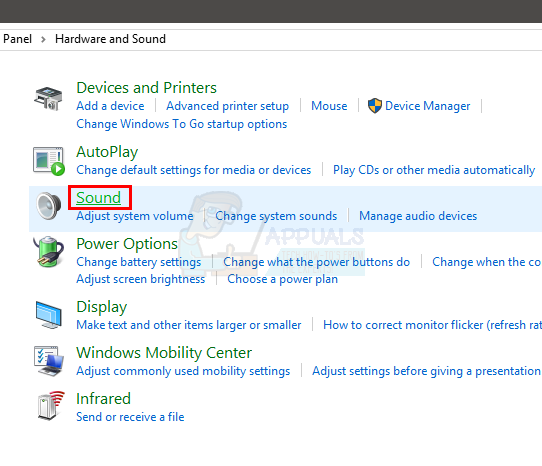
Task: Open Windows Mobility Center heading
Action: click(x=164, y=353)
